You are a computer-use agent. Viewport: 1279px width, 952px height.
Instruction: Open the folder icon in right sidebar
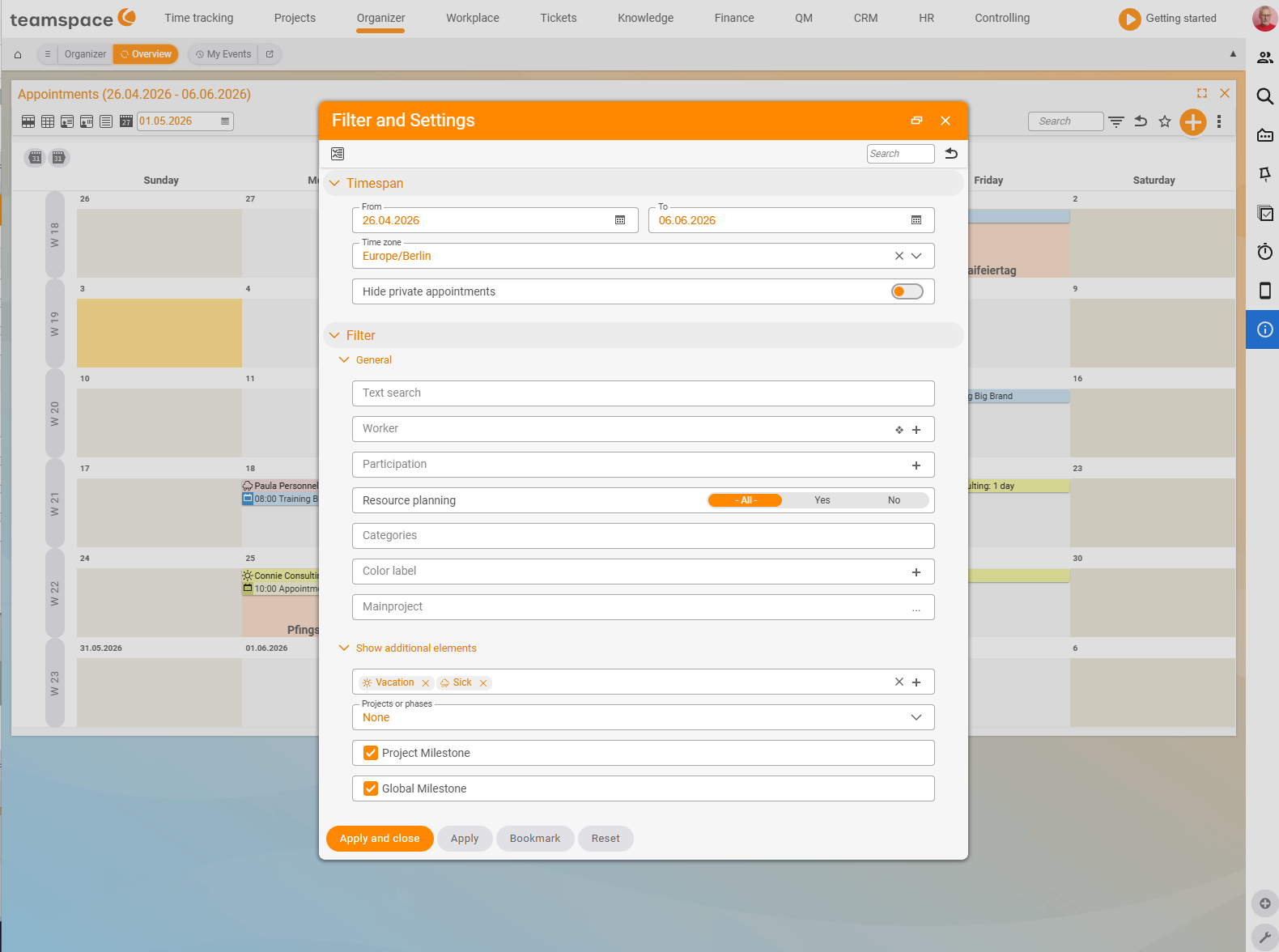coord(1264,135)
